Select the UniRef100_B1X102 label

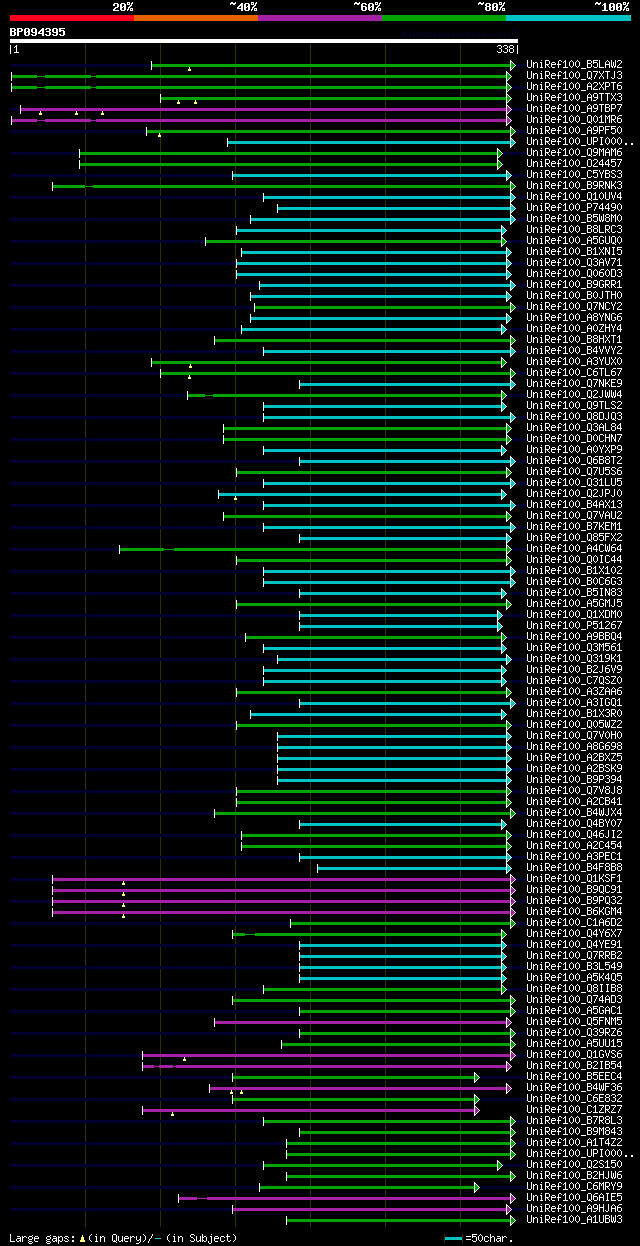point(574,571)
